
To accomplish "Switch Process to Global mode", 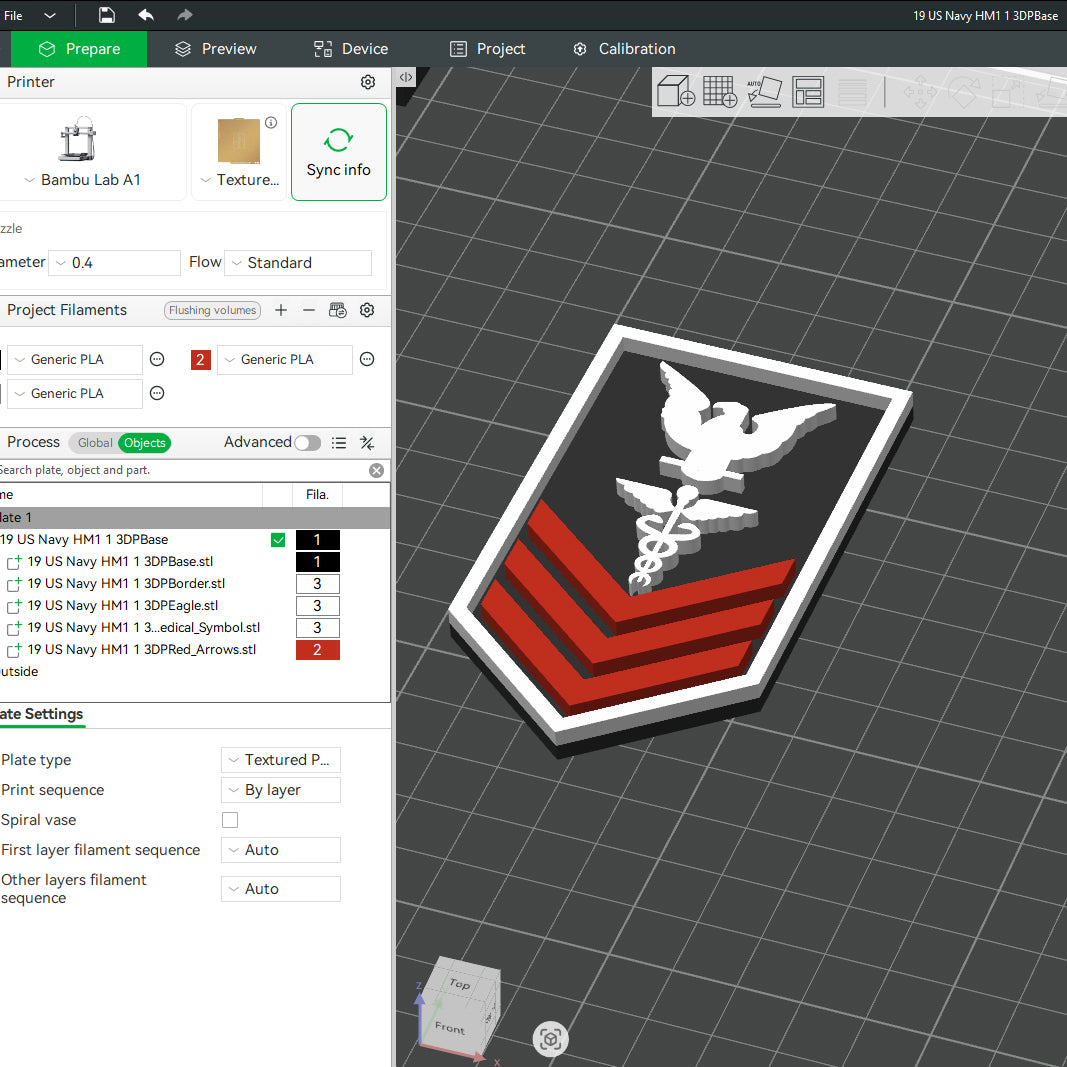I will pyautogui.click(x=95, y=443).
